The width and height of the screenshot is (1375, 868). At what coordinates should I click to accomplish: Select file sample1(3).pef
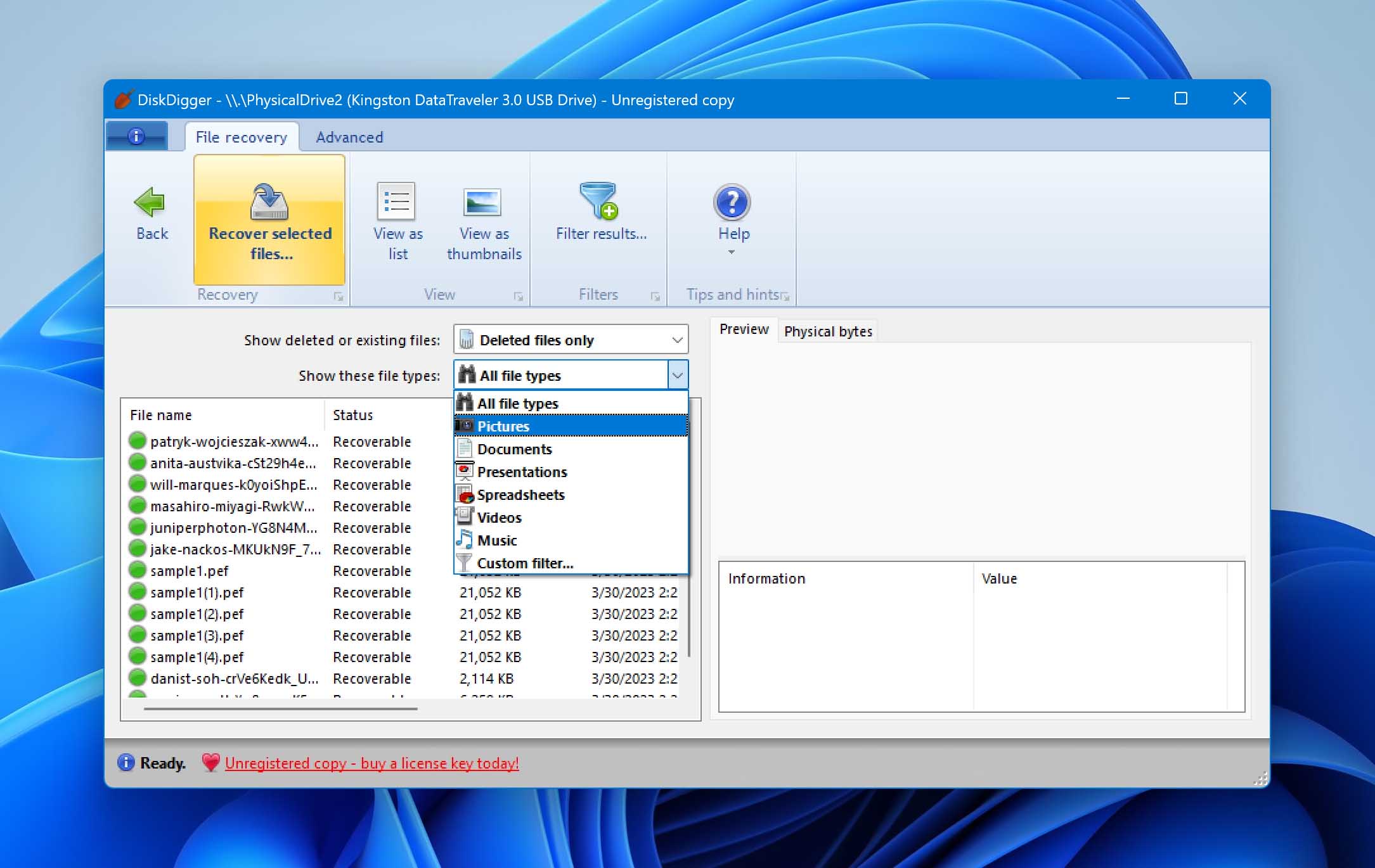point(197,635)
